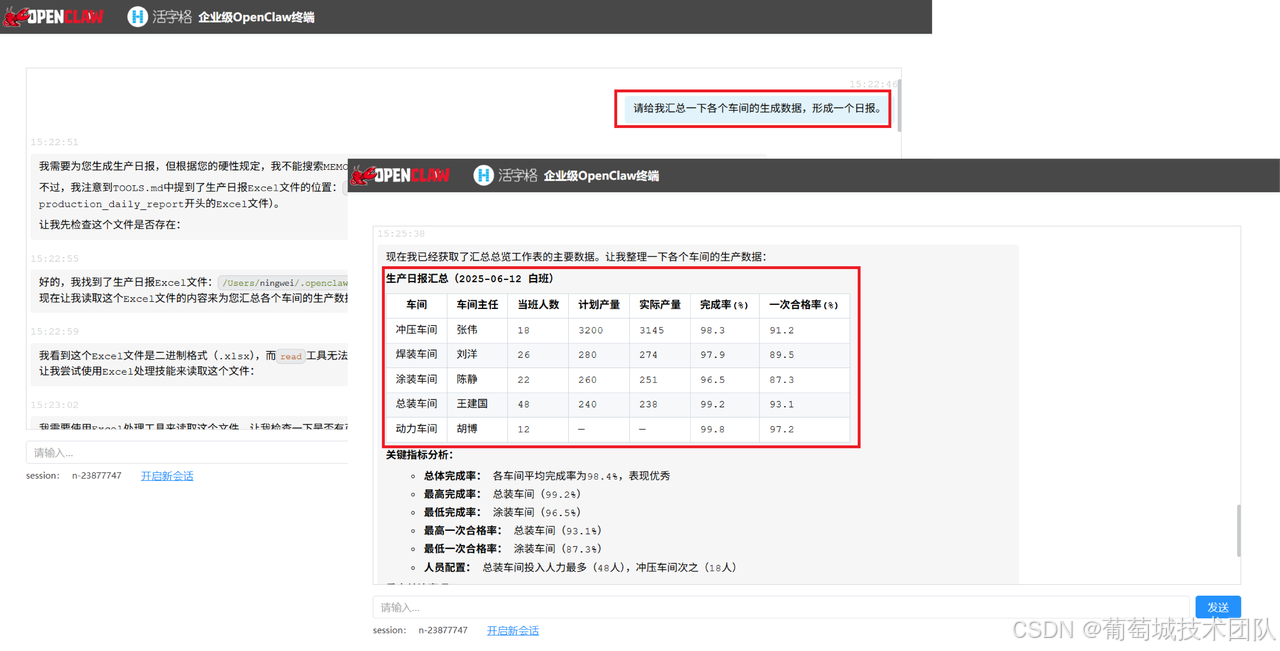The height and width of the screenshot is (651, 1280).
Task: Click the 活字格 H icon in back window
Action: point(137,16)
